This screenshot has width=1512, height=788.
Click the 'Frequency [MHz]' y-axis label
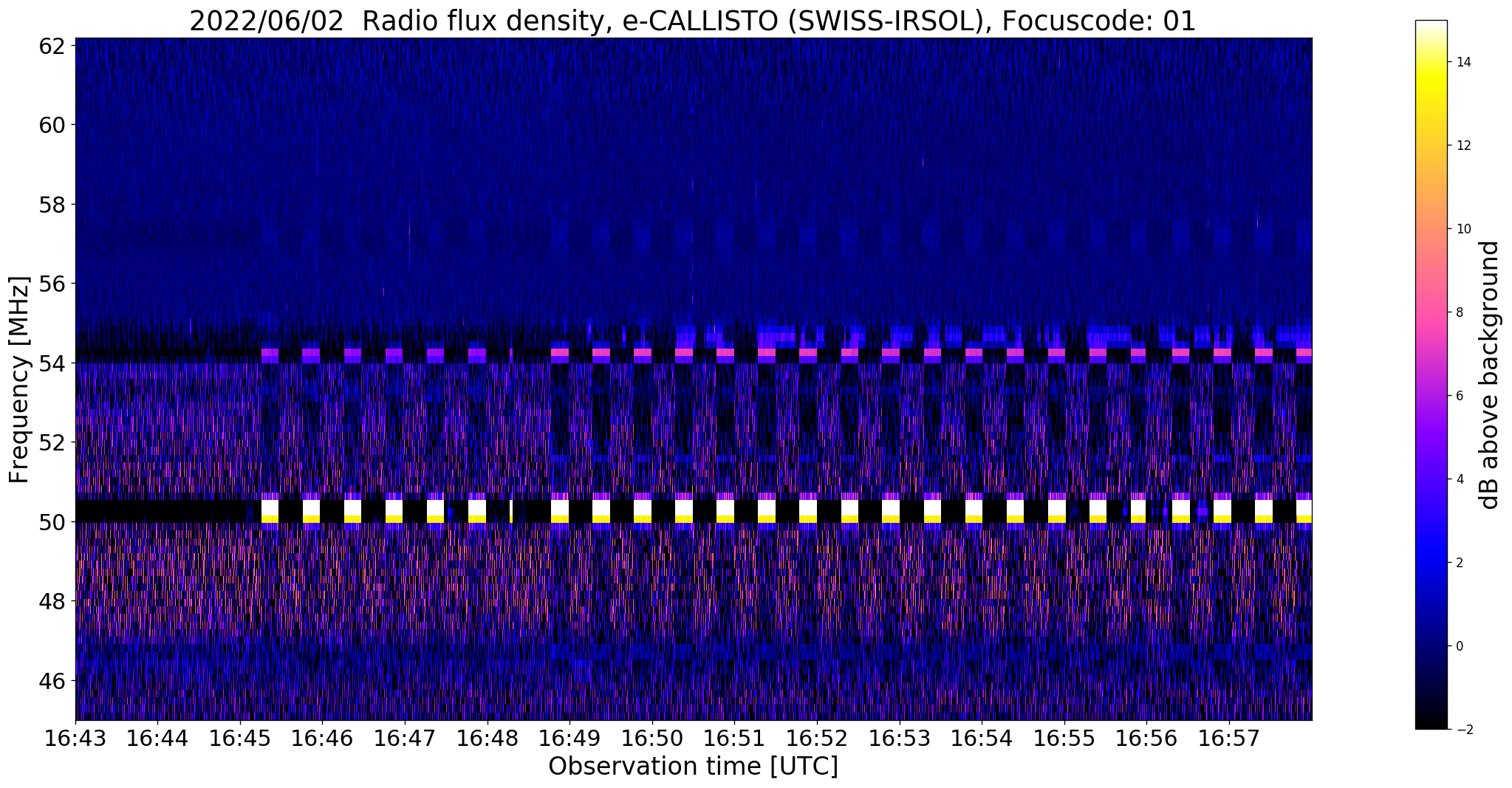pos(20,380)
